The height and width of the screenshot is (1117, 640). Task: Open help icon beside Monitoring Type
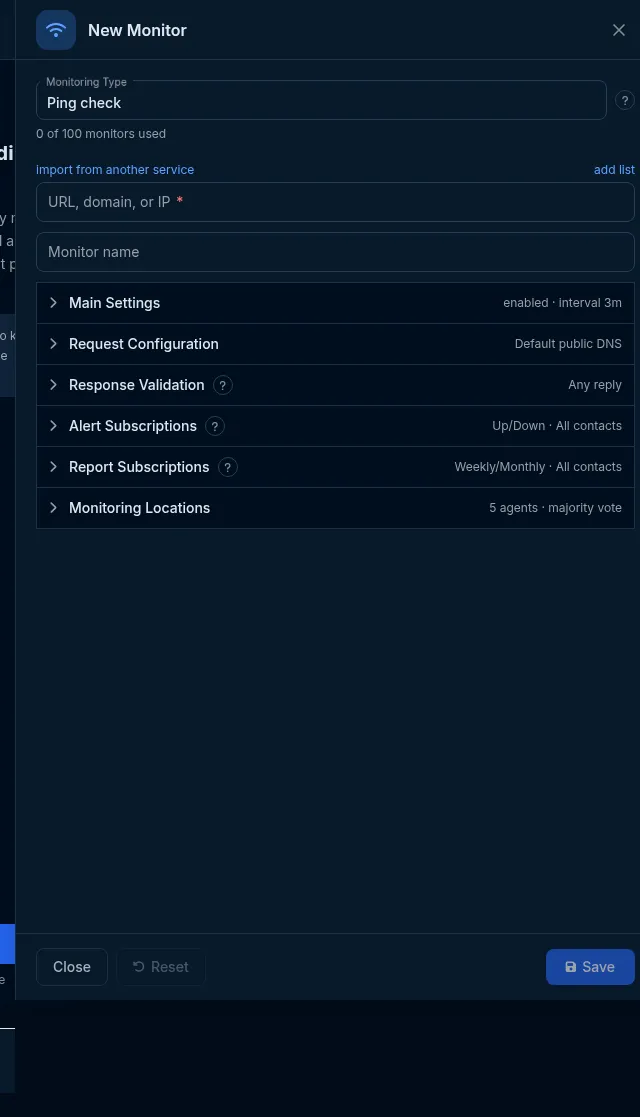tap(624, 100)
